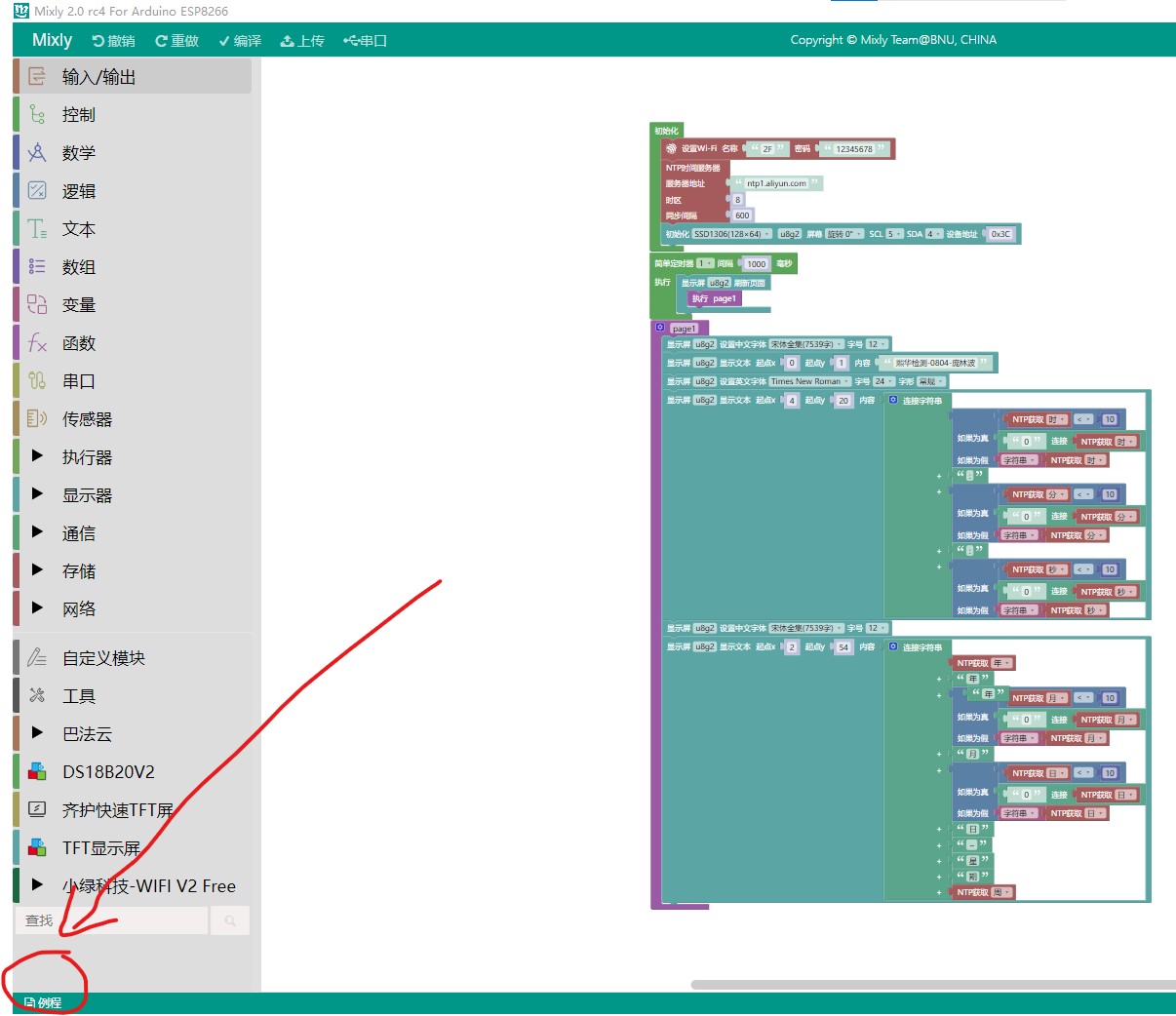Upload the program with 上传
This screenshot has width=1176, height=1016.
pyautogui.click(x=302, y=41)
